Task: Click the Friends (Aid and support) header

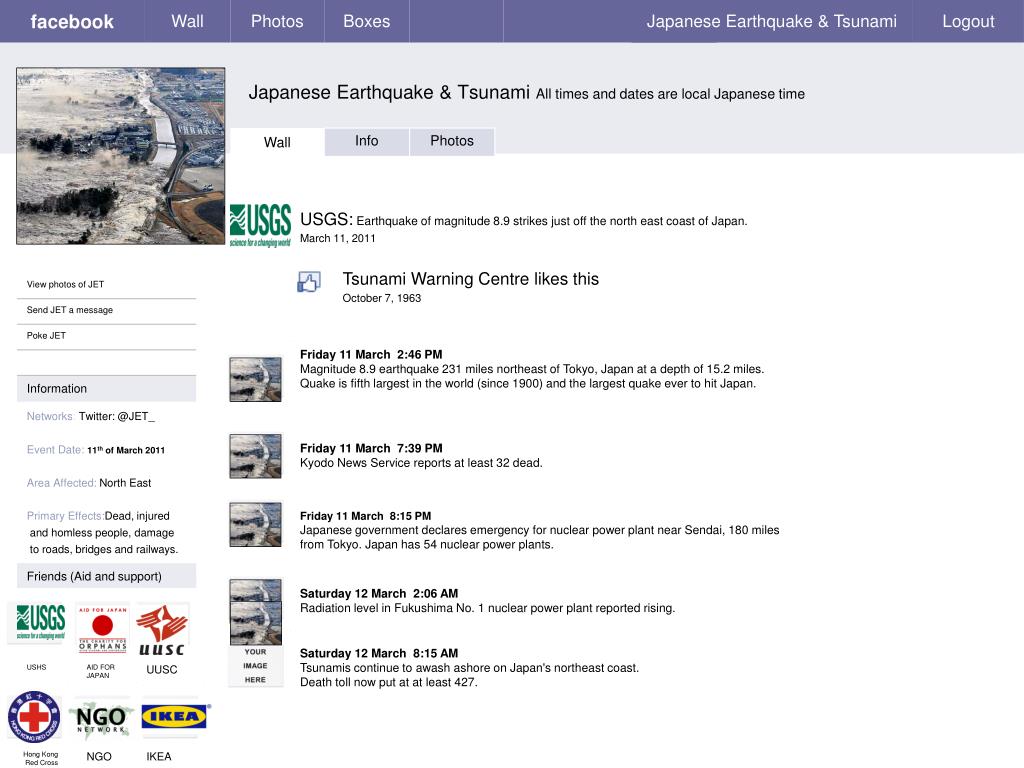Action: tap(106, 576)
